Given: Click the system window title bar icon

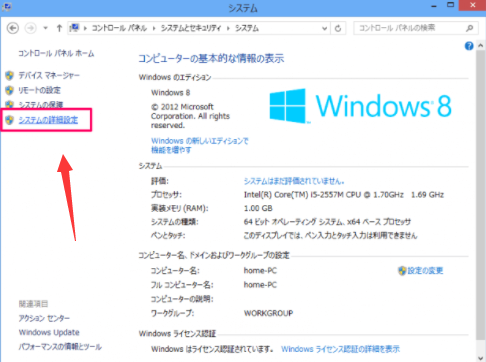Looking at the screenshot, I should [6, 7].
